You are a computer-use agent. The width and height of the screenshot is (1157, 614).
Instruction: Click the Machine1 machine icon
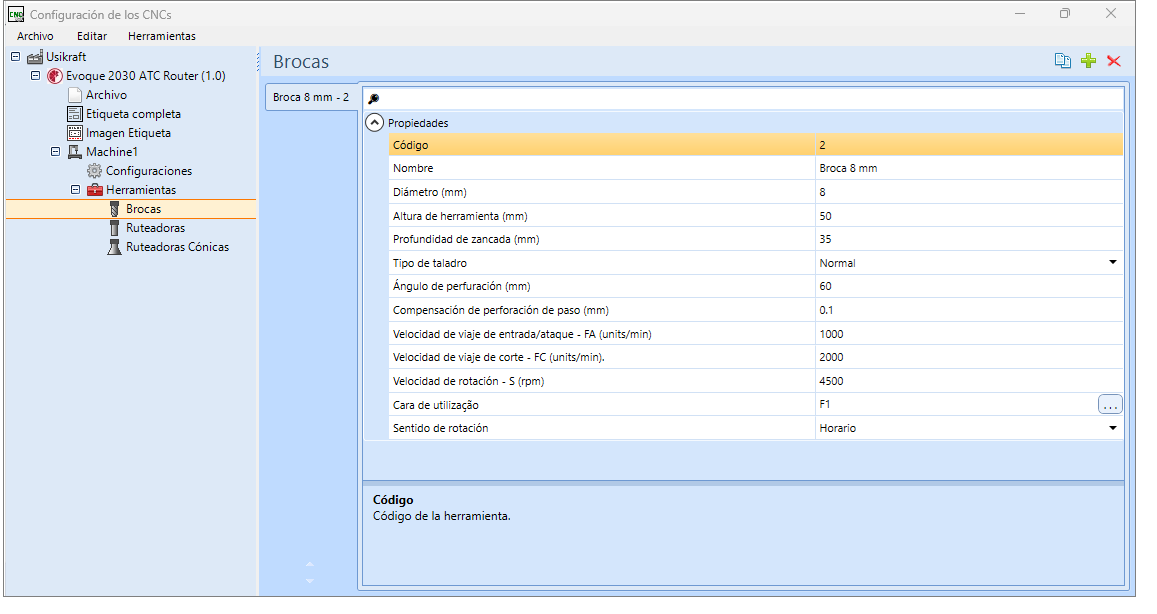point(75,152)
